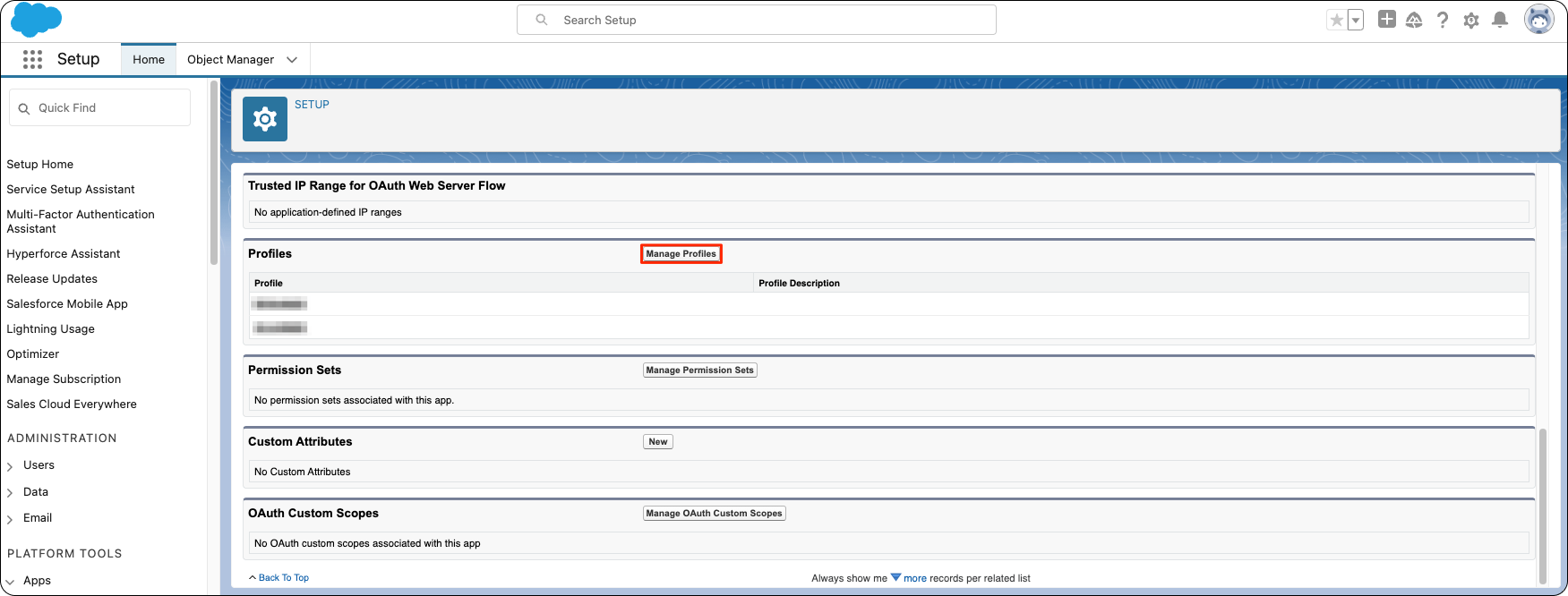Viewport: 1568px width, 596px height.
Task: Open Salesforce Mobile App
Action: [67, 304]
